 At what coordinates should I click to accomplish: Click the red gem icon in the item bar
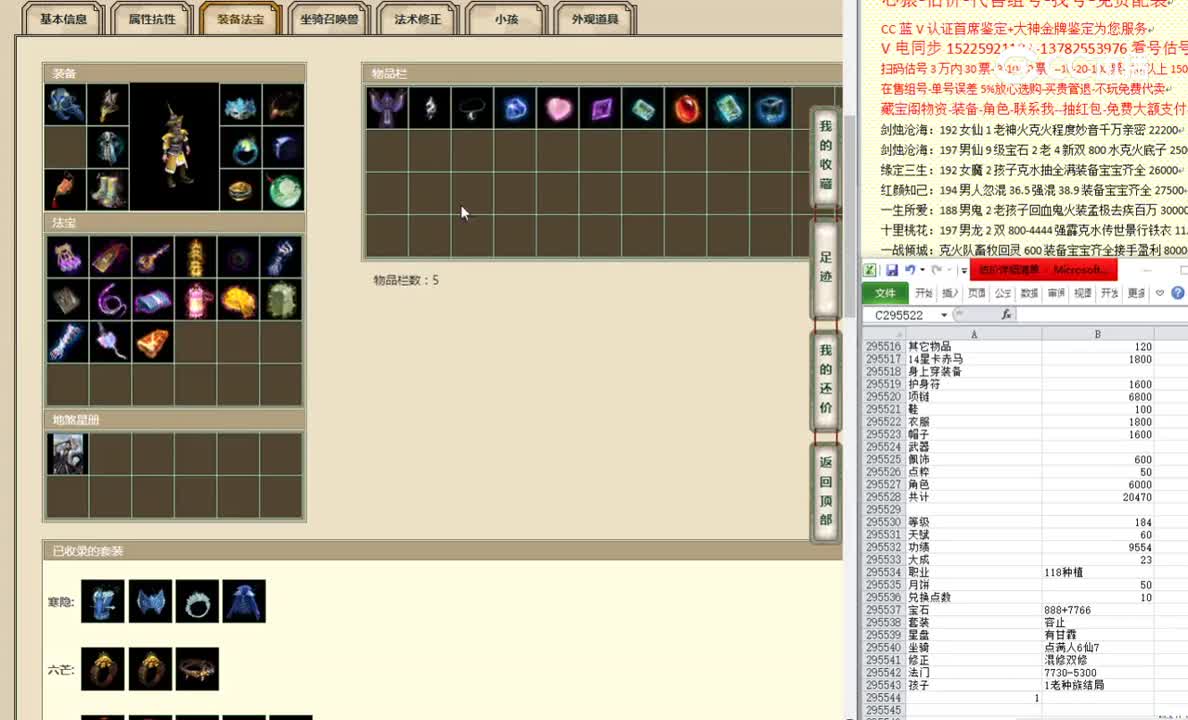pos(687,107)
